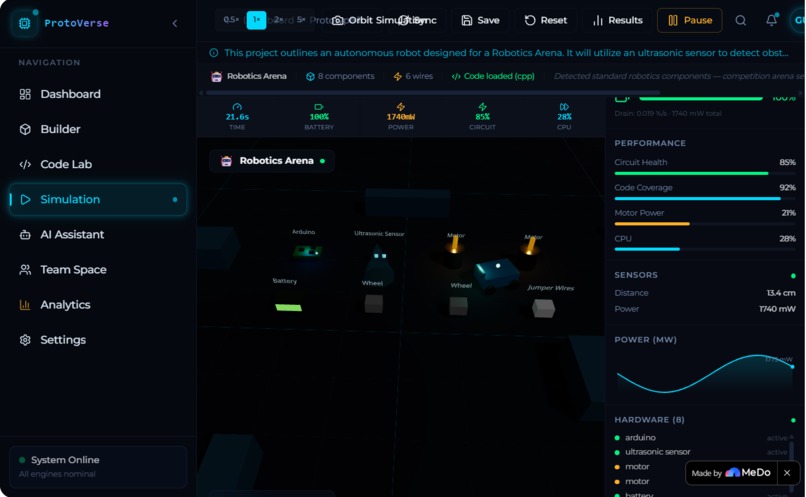This screenshot has height=497, width=806.
Task: Select the 1x speed option
Action: click(x=256, y=20)
